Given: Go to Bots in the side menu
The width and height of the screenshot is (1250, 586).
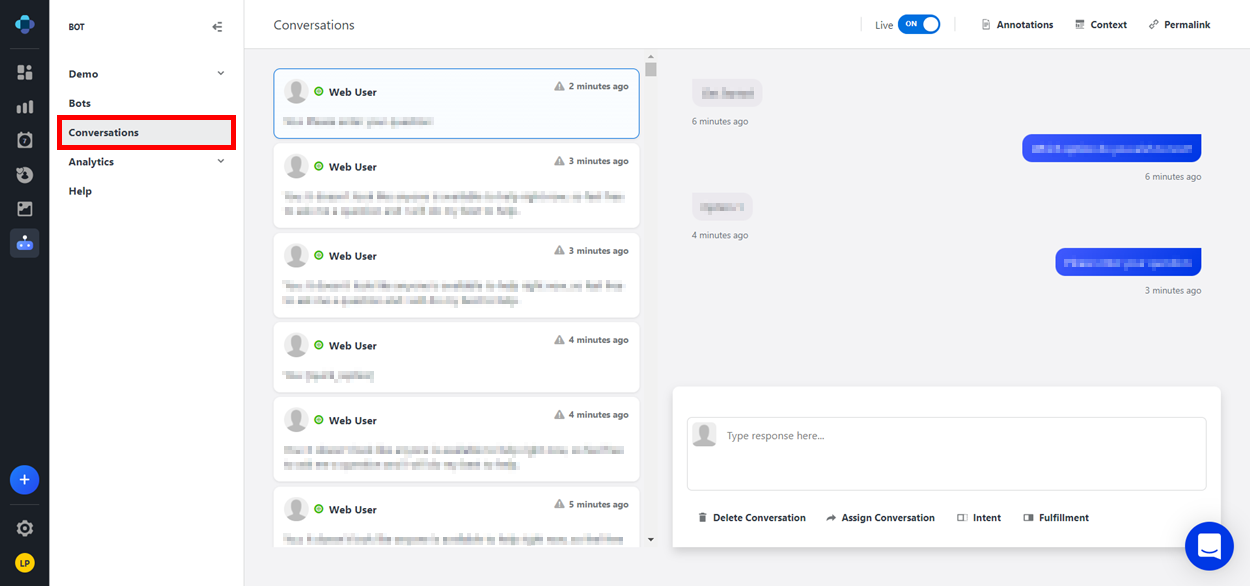Looking at the screenshot, I should click(x=80, y=103).
